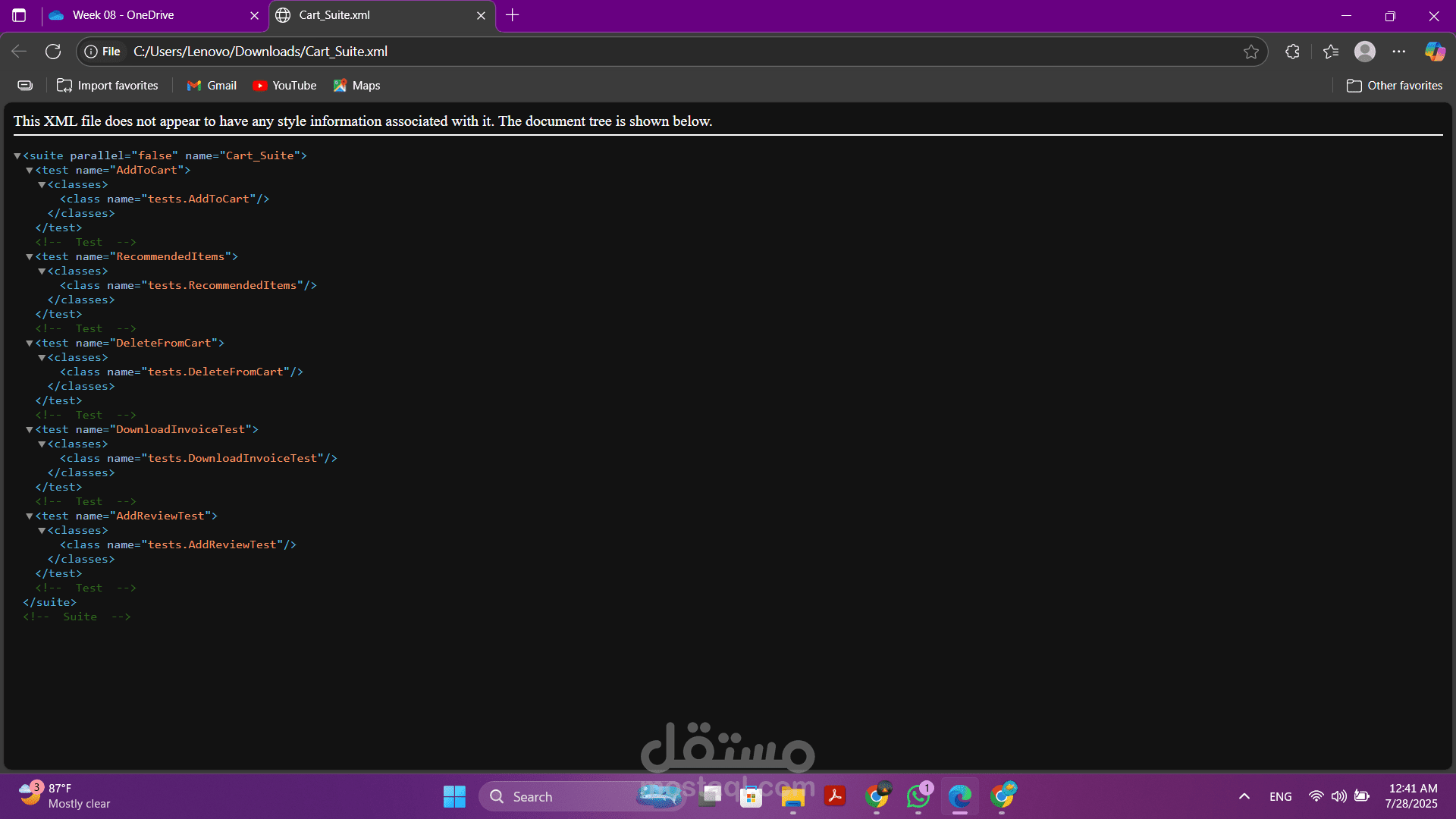Collapse the AddToCart test node
1456x819 pixels.
coord(30,171)
